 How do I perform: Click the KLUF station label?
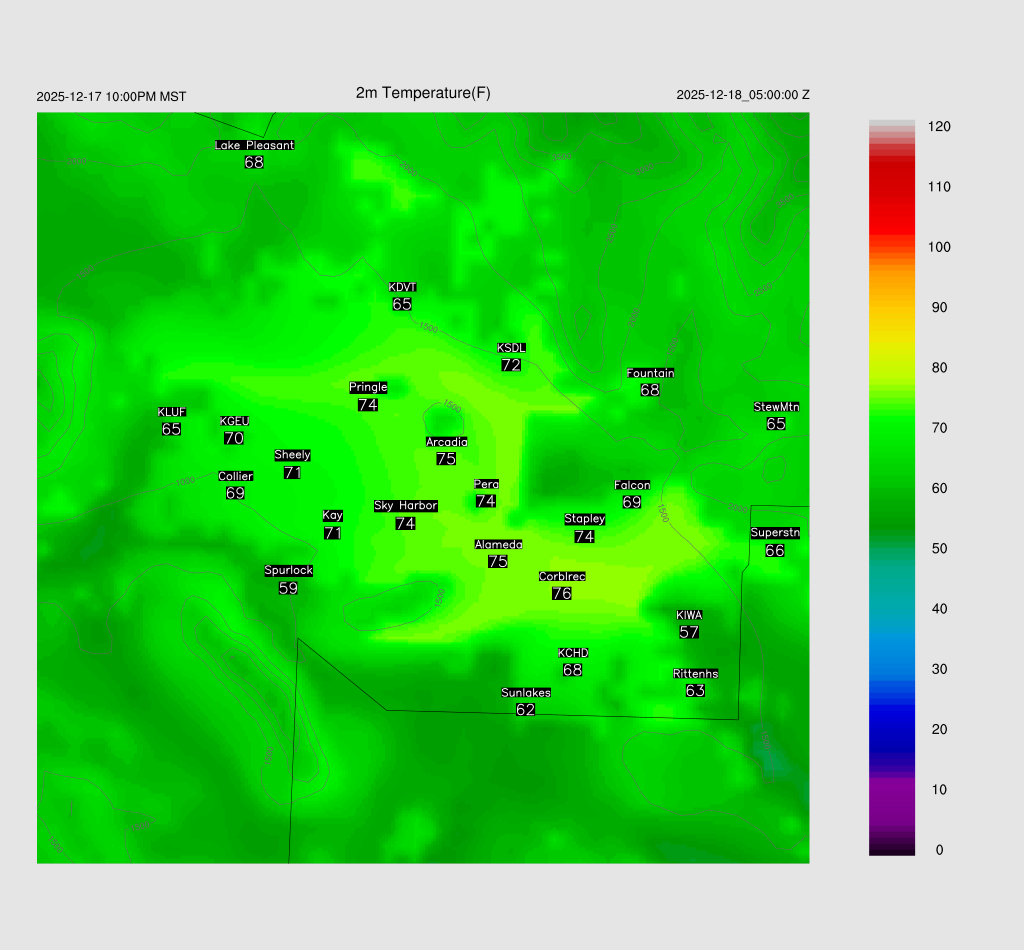point(171,412)
